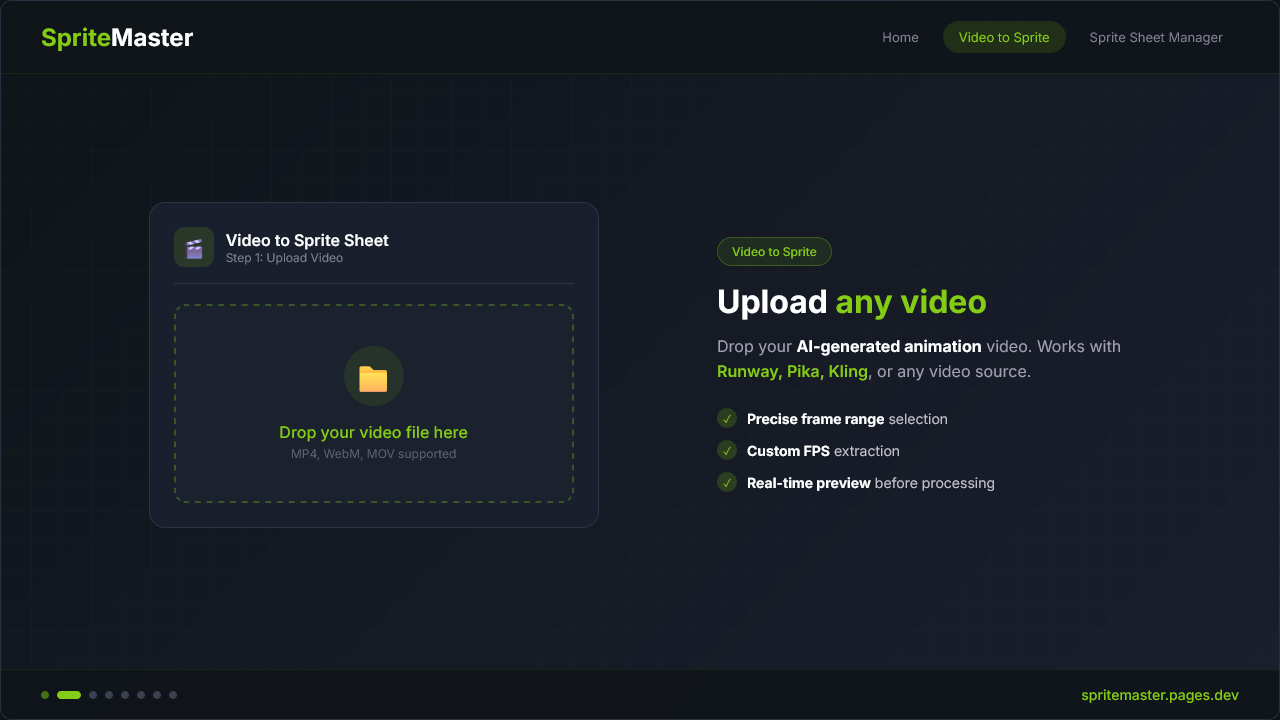Select the active wide slide indicator
Viewport: 1280px width, 720px height.
click(68, 694)
